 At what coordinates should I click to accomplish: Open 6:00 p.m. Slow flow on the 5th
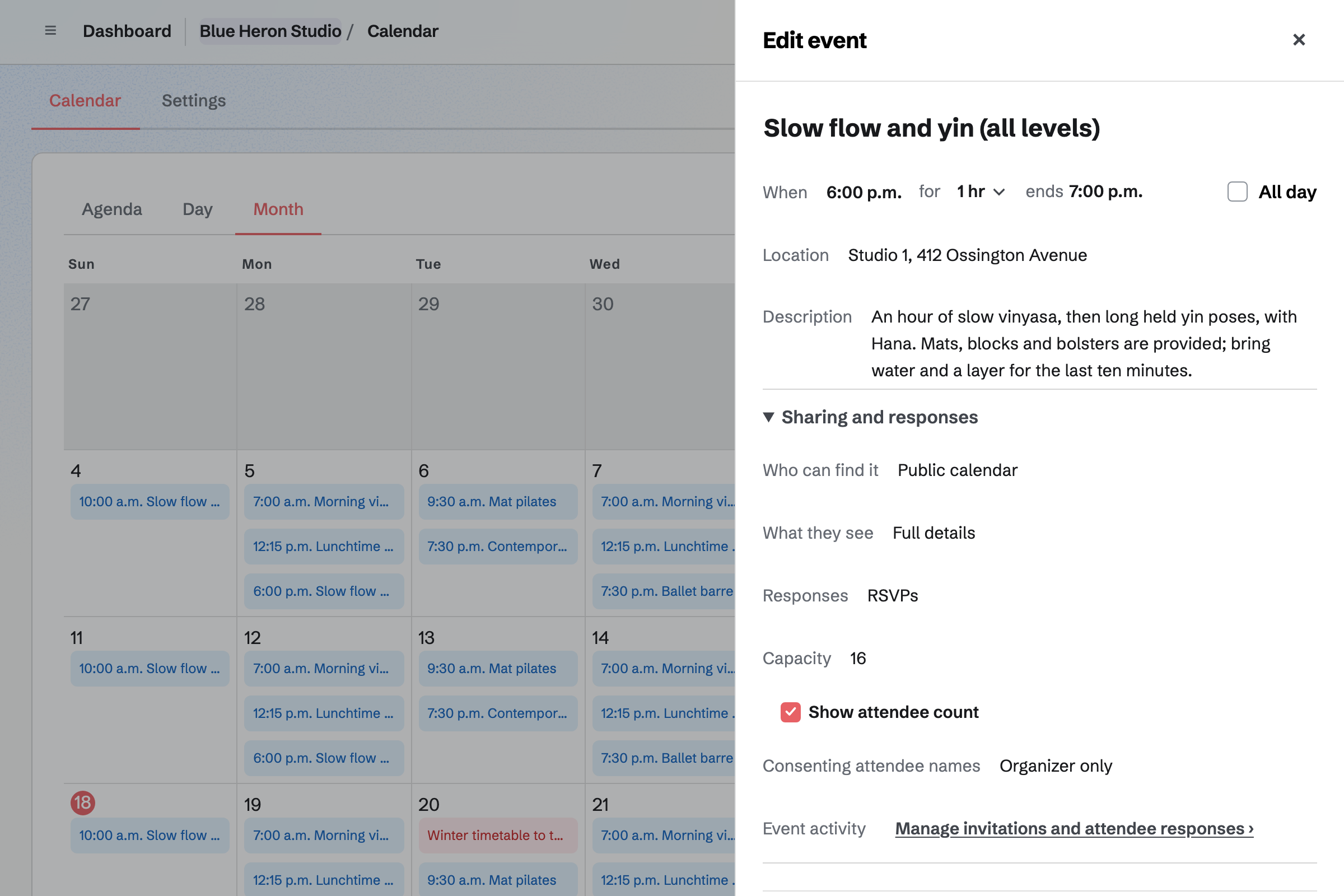pos(324,591)
